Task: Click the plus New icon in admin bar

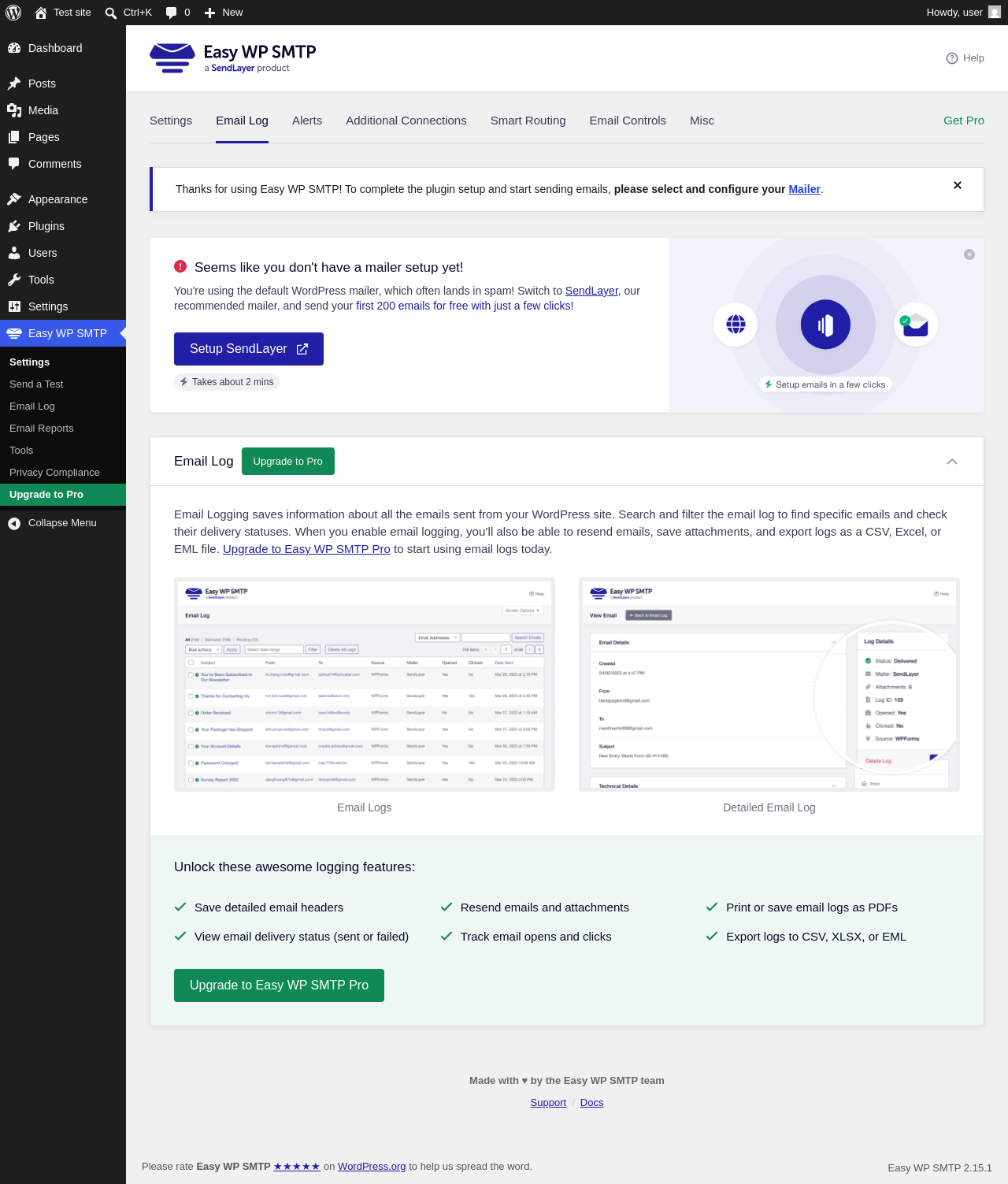Action: pos(209,13)
